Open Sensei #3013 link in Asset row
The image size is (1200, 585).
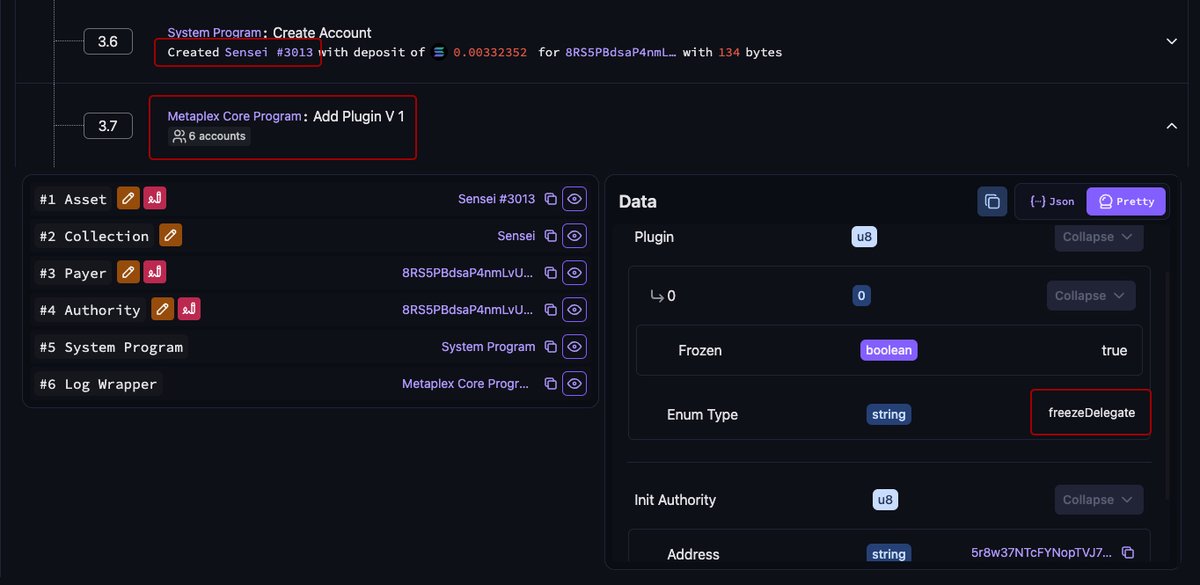[x=496, y=199]
